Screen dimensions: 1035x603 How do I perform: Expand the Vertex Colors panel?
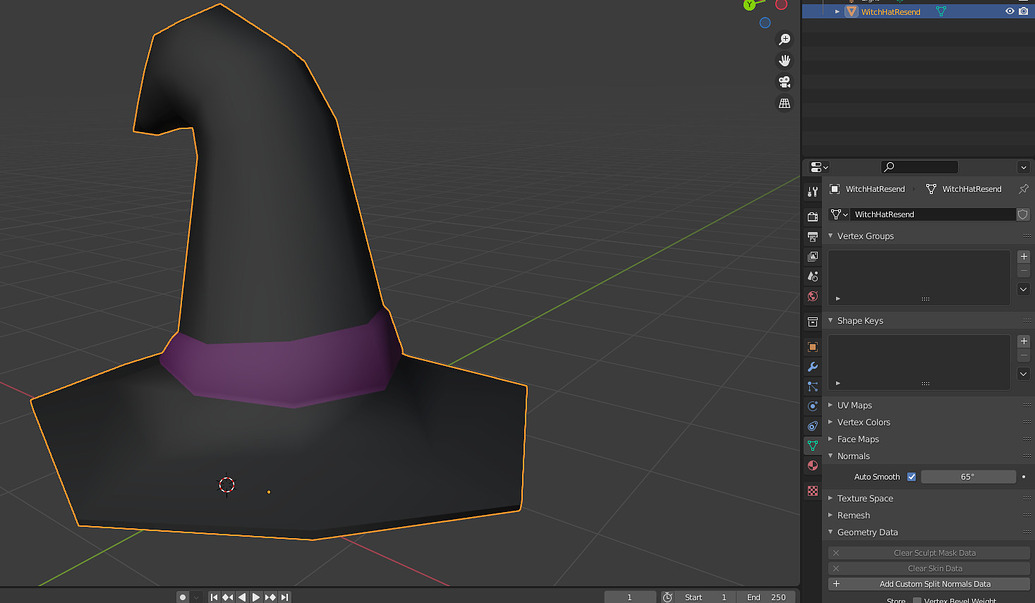(x=830, y=422)
